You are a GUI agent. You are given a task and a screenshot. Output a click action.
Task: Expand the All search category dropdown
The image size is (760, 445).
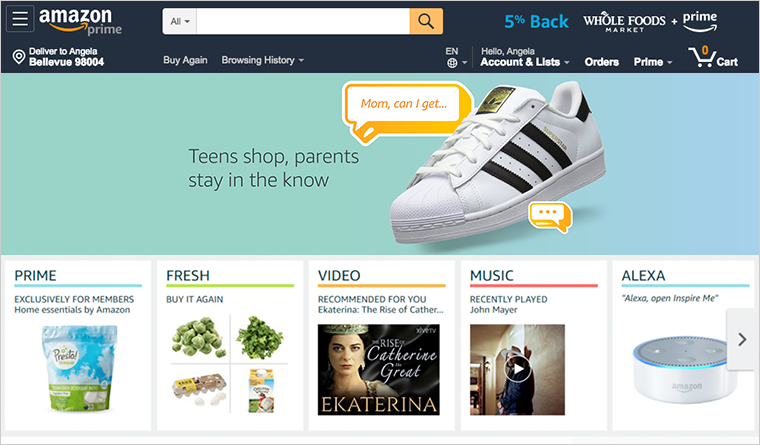coord(180,21)
